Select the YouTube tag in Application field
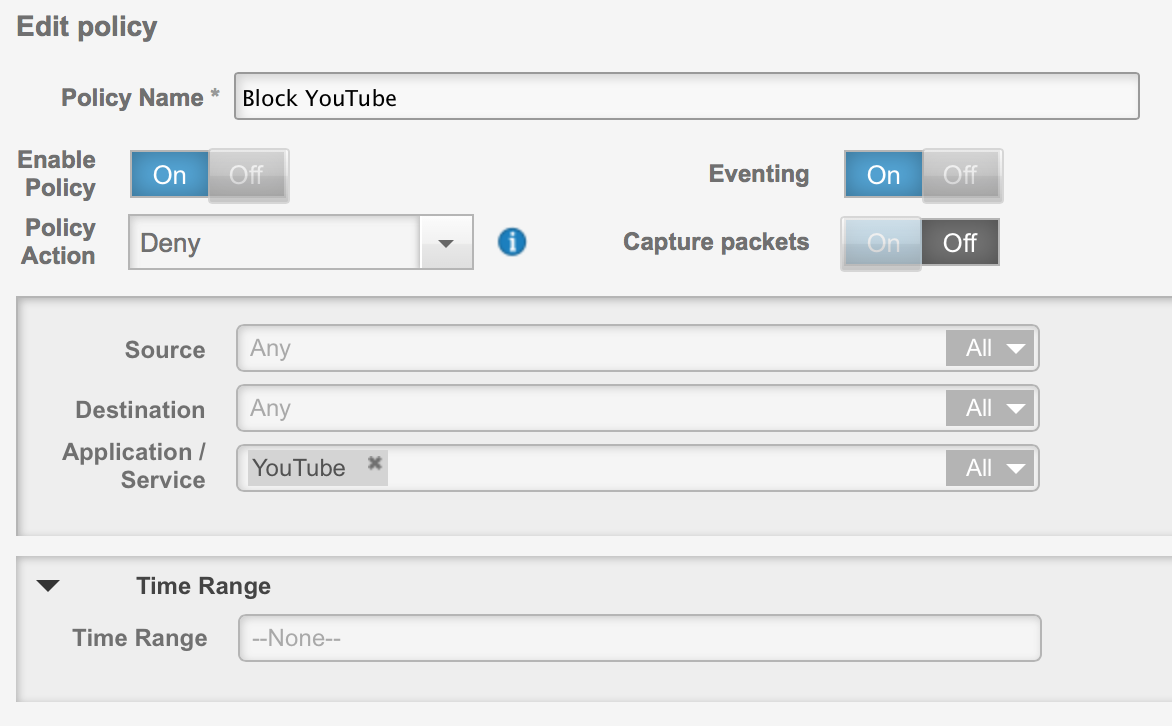Image resolution: width=1172 pixels, height=726 pixels. click(299, 468)
